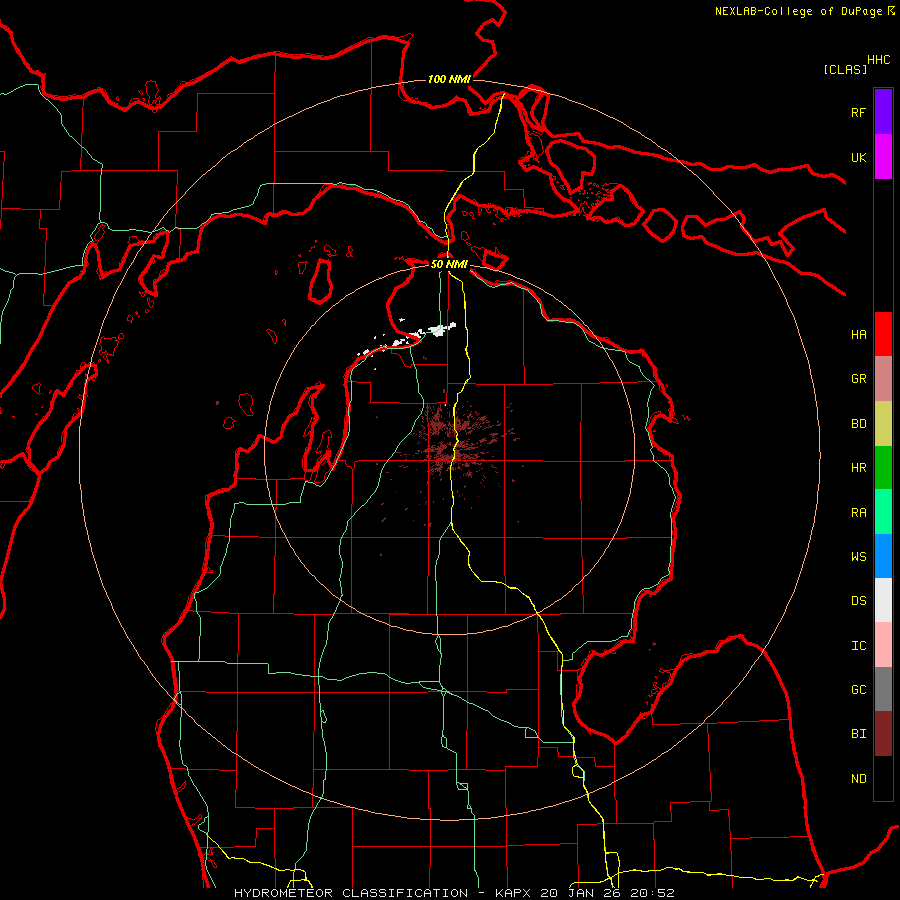Click the RA legend label
The image size is (900, 900).
pos(858,513)
